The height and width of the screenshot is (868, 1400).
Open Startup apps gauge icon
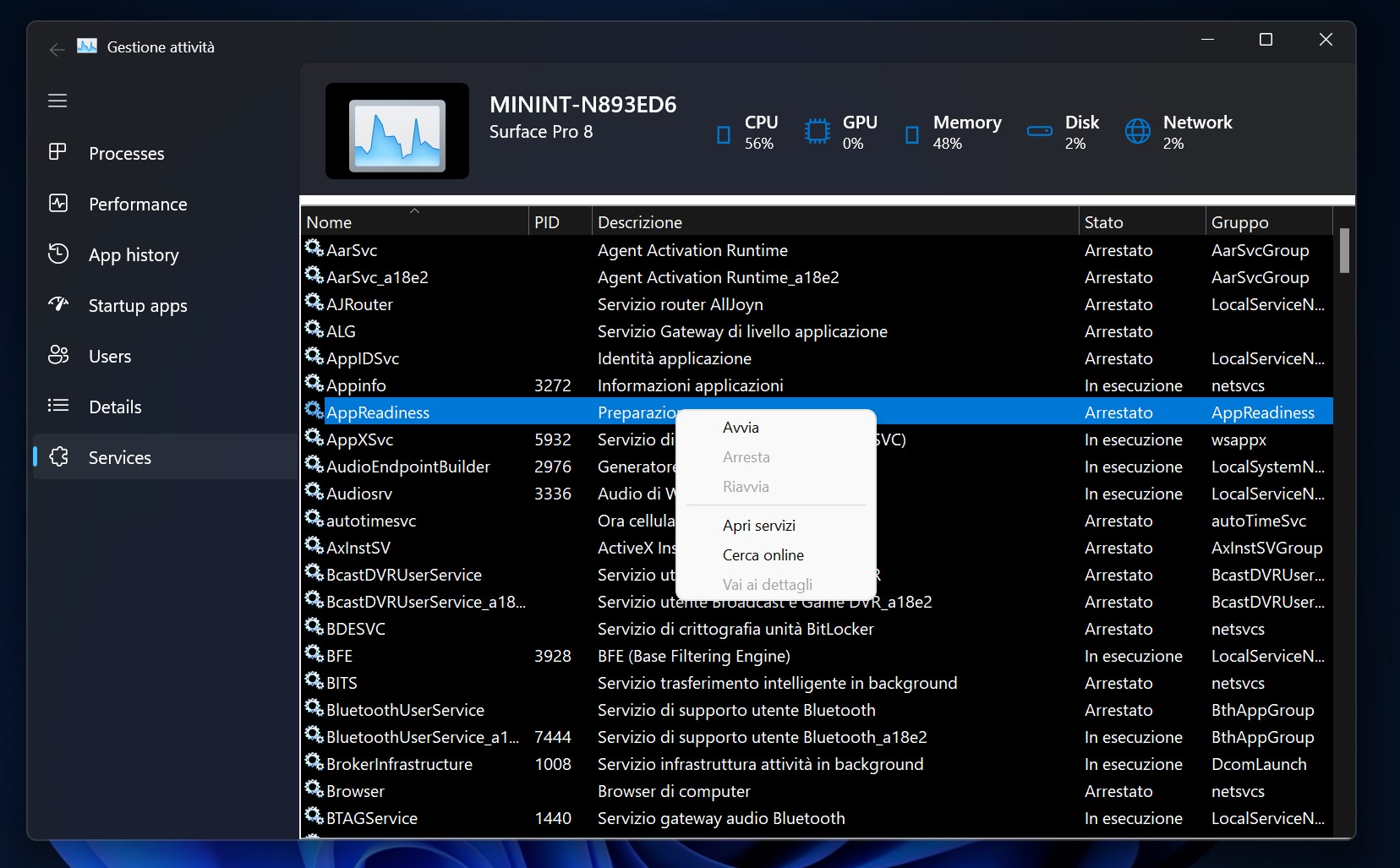tap(57, 304)
